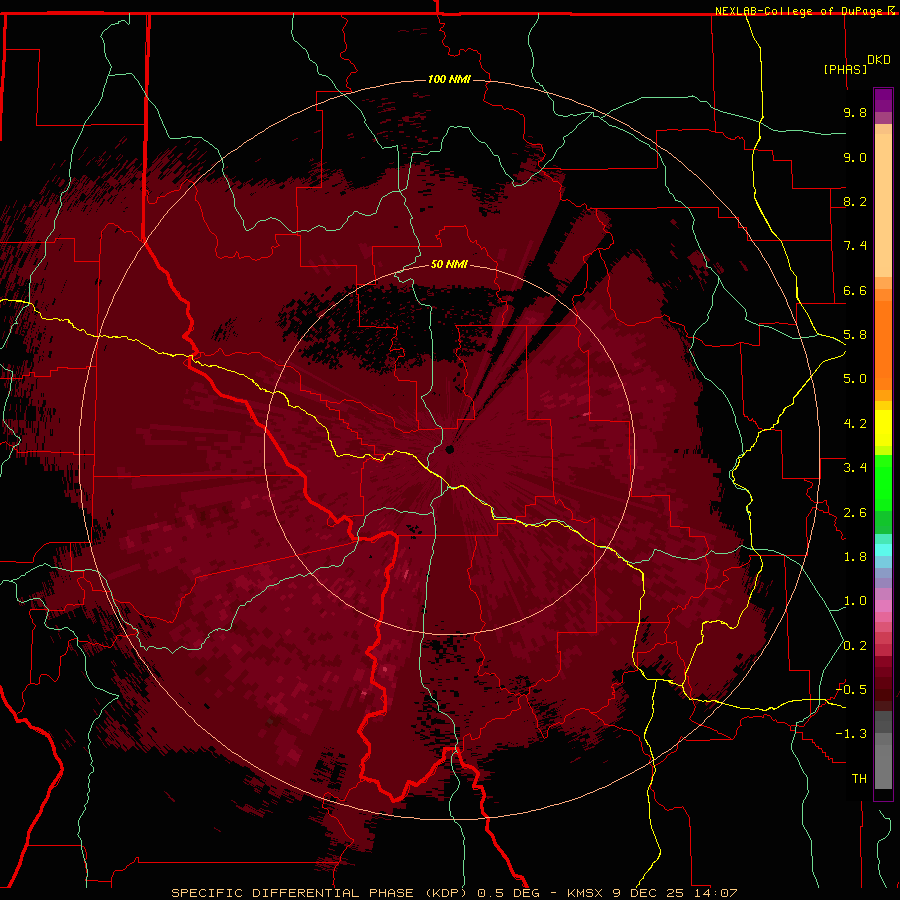Click the 5.0 value on the legend
Image resolution: width=900 pixels, height=900 pixels.
(855, 379)
